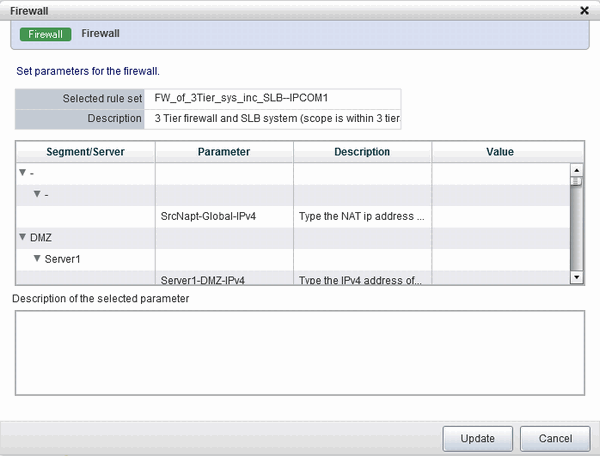Click the Parameter column header

click(x=224, y=152)
